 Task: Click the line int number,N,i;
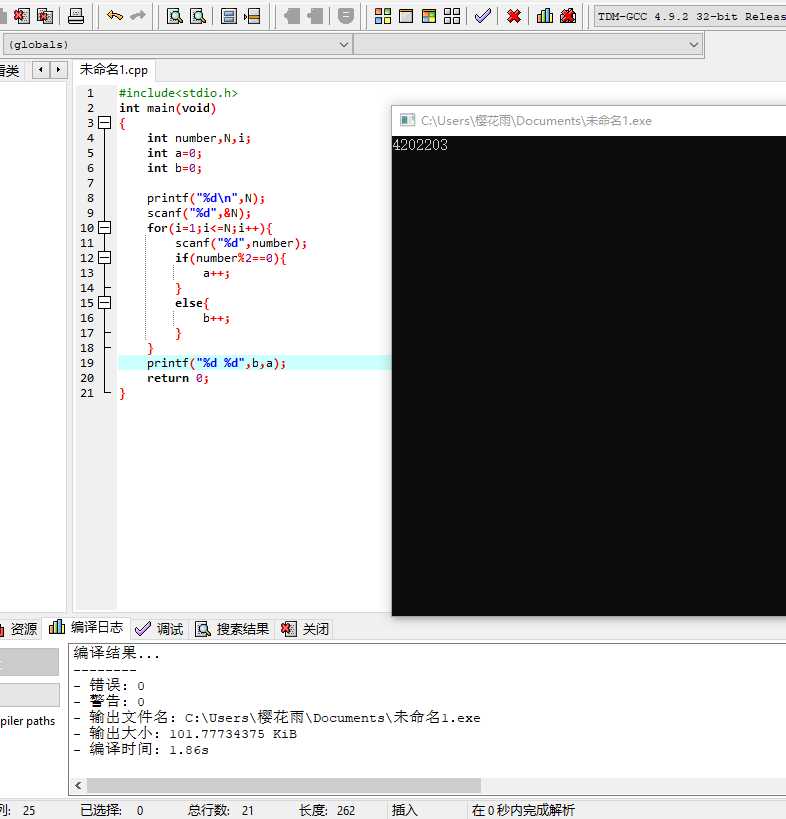tap(199, 138)
